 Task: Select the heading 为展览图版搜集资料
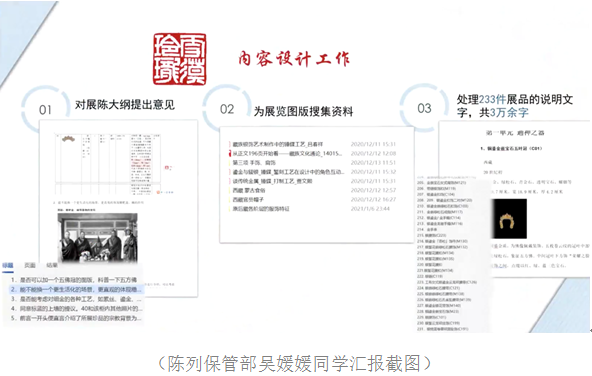[303, 111]
